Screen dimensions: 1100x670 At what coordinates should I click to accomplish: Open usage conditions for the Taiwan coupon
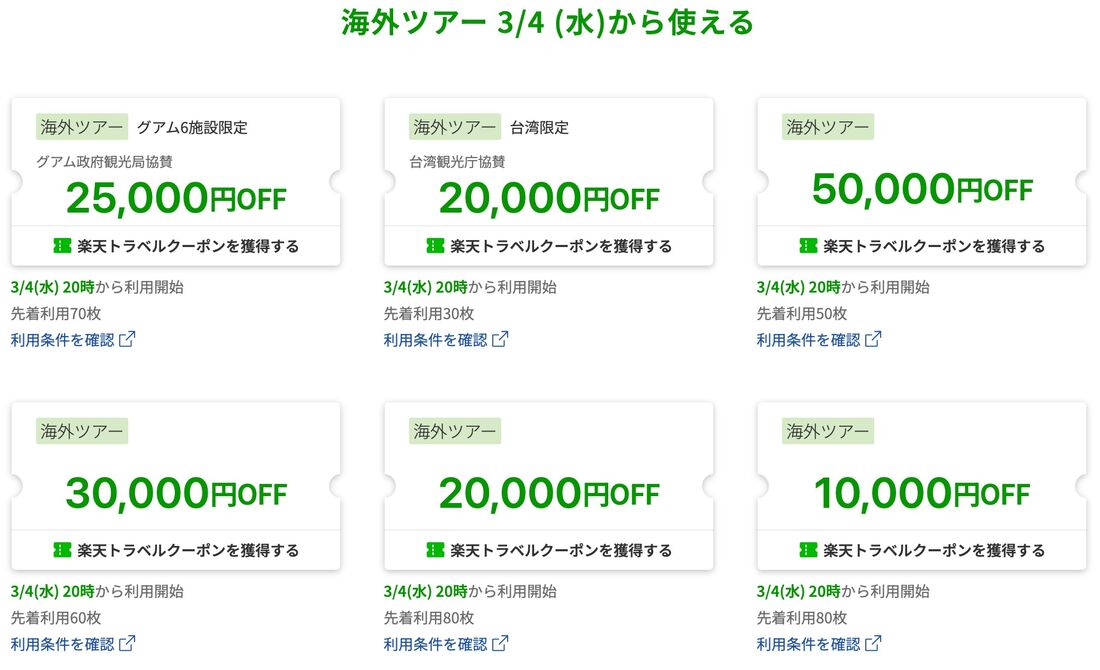coord(435,339)
